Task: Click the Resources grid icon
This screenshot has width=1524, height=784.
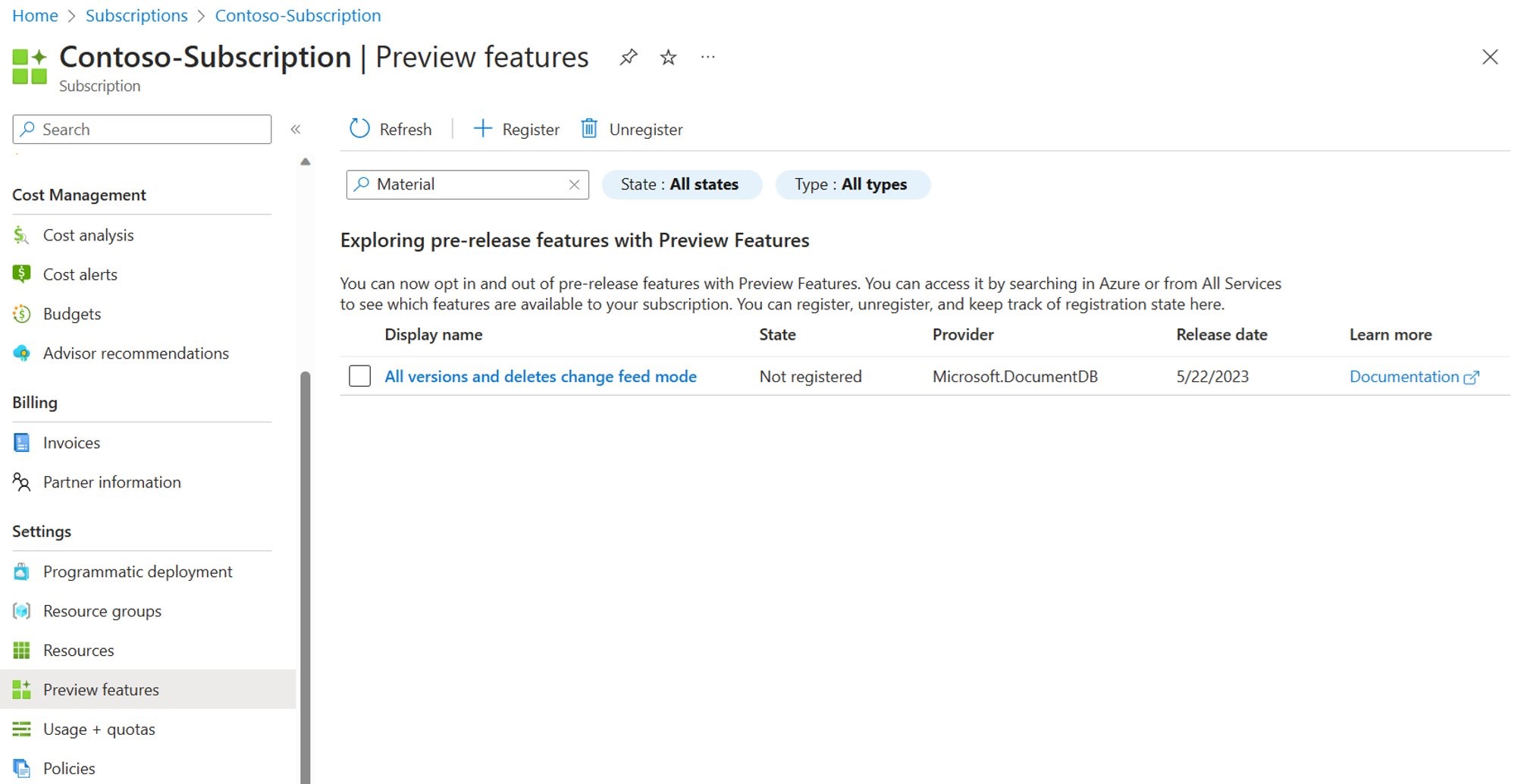Action: tap(21, 651)
